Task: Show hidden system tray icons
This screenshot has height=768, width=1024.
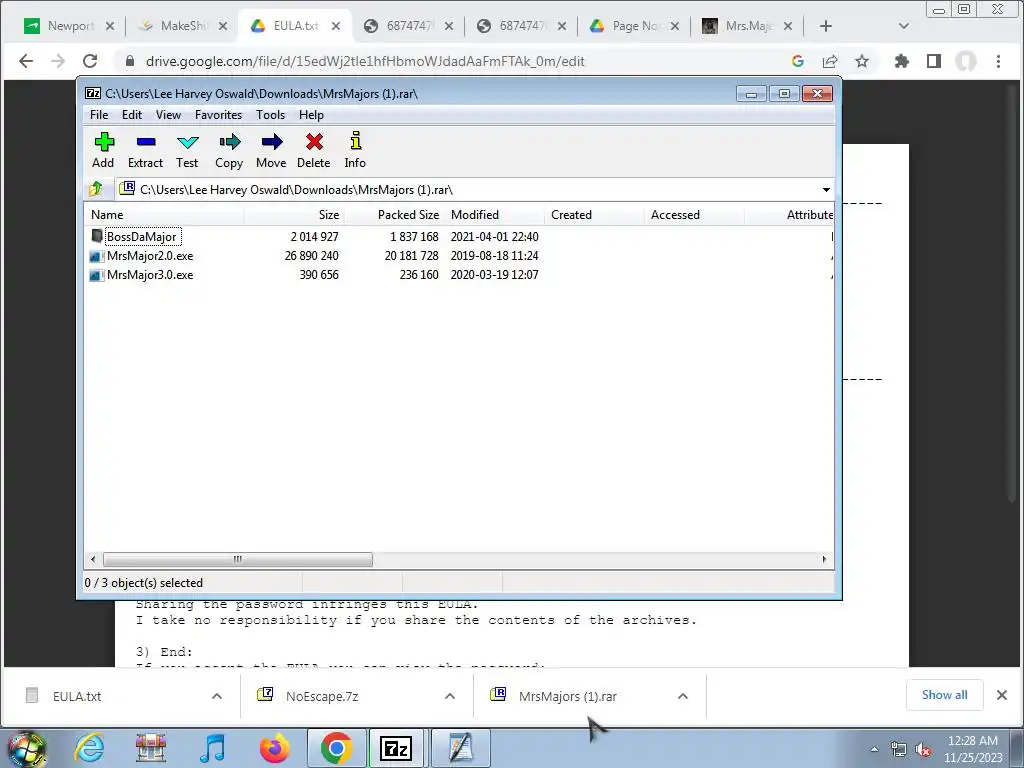Action: tap(874, 750)
